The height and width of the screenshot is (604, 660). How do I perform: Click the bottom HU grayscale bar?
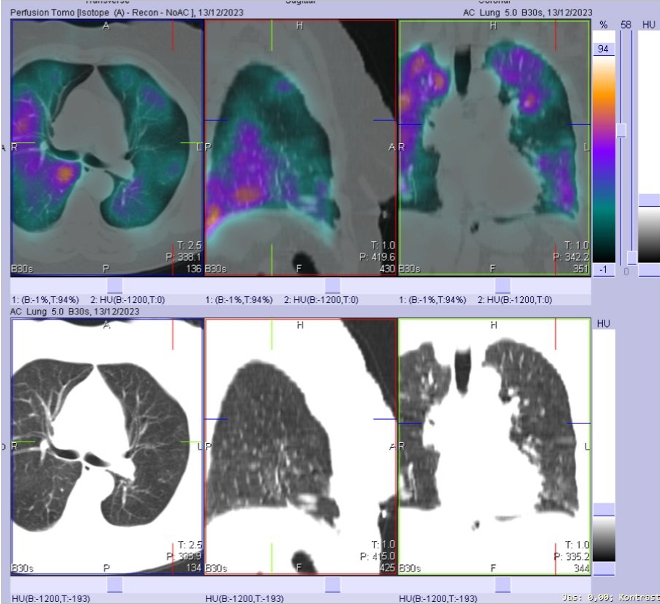[604, 538]
